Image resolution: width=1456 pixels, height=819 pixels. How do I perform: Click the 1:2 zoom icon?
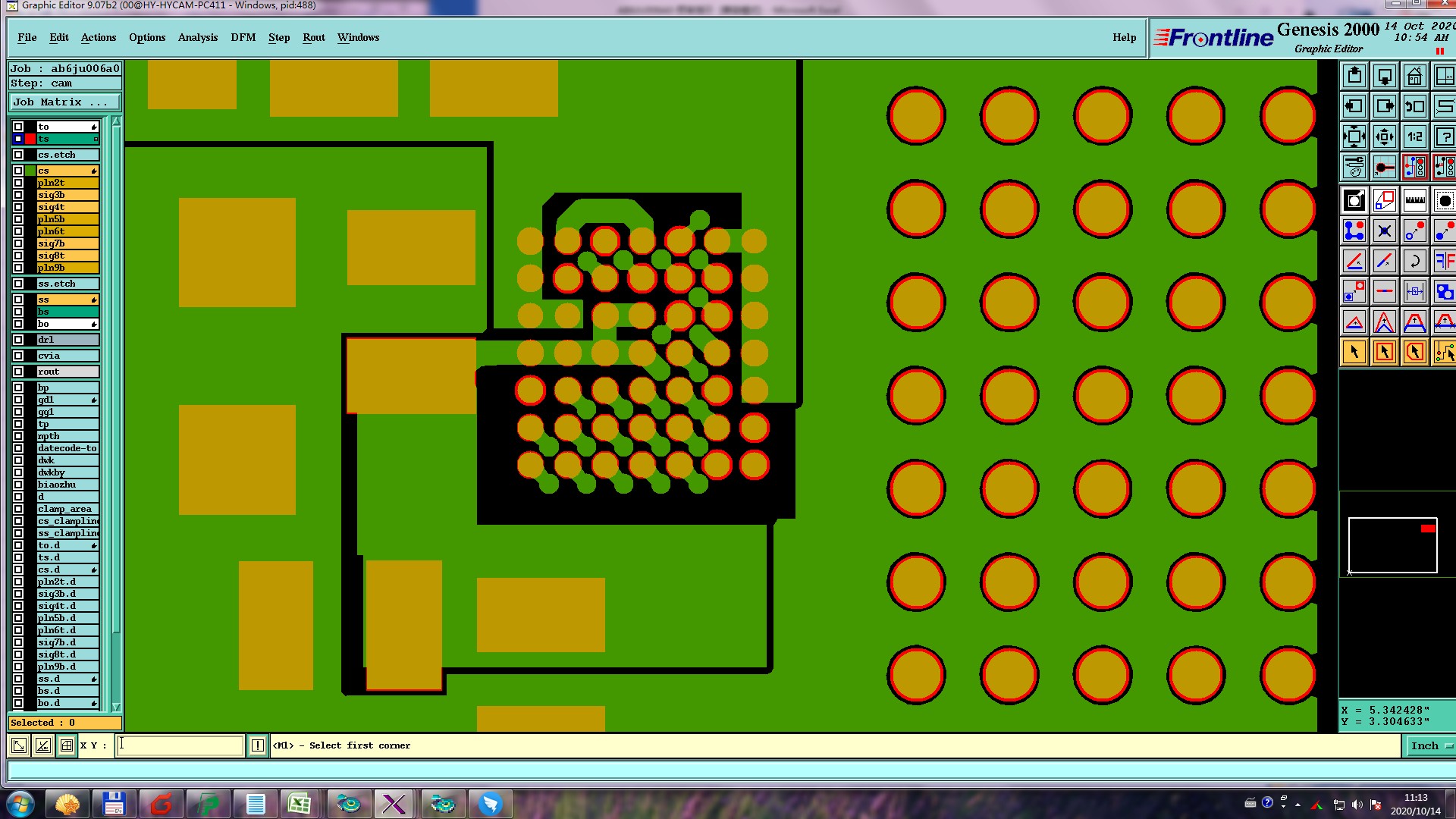1414,137
